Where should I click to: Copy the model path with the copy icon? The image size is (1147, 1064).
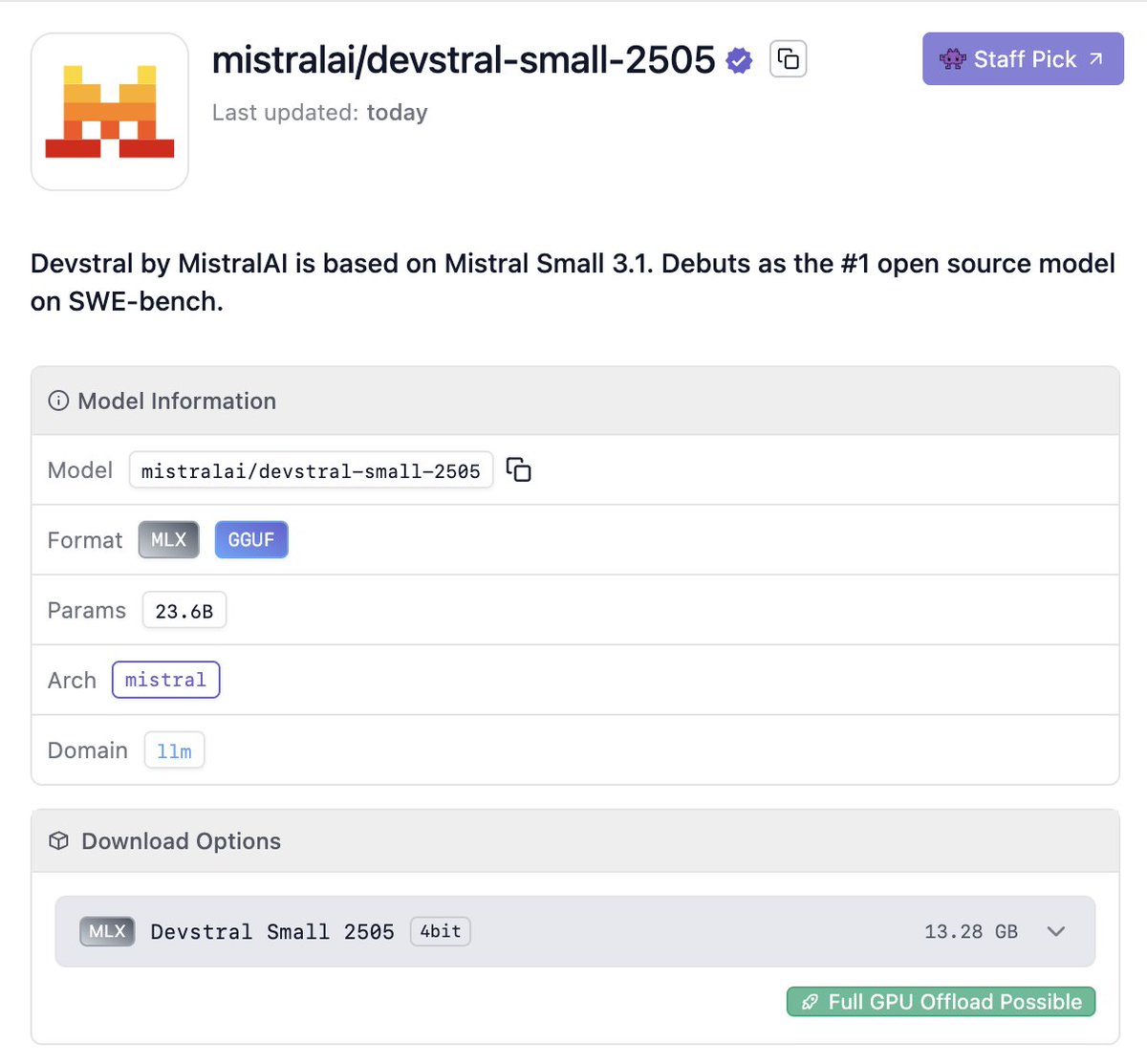tap(517, 469)
